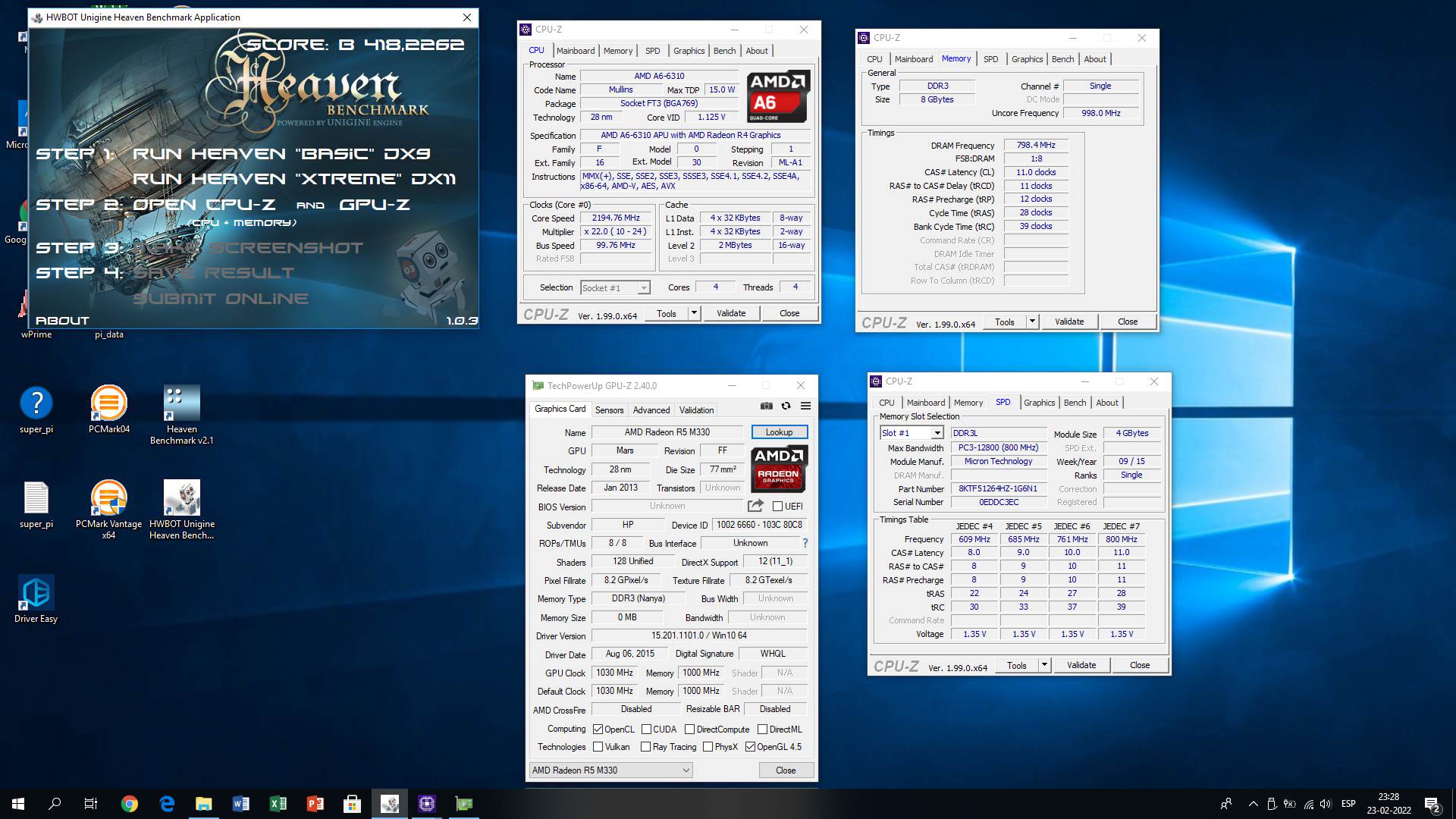This screenshot has height=819, width=1456.
Task: Click the taskbar clock showing 23:28
Action: [1389, 804]
